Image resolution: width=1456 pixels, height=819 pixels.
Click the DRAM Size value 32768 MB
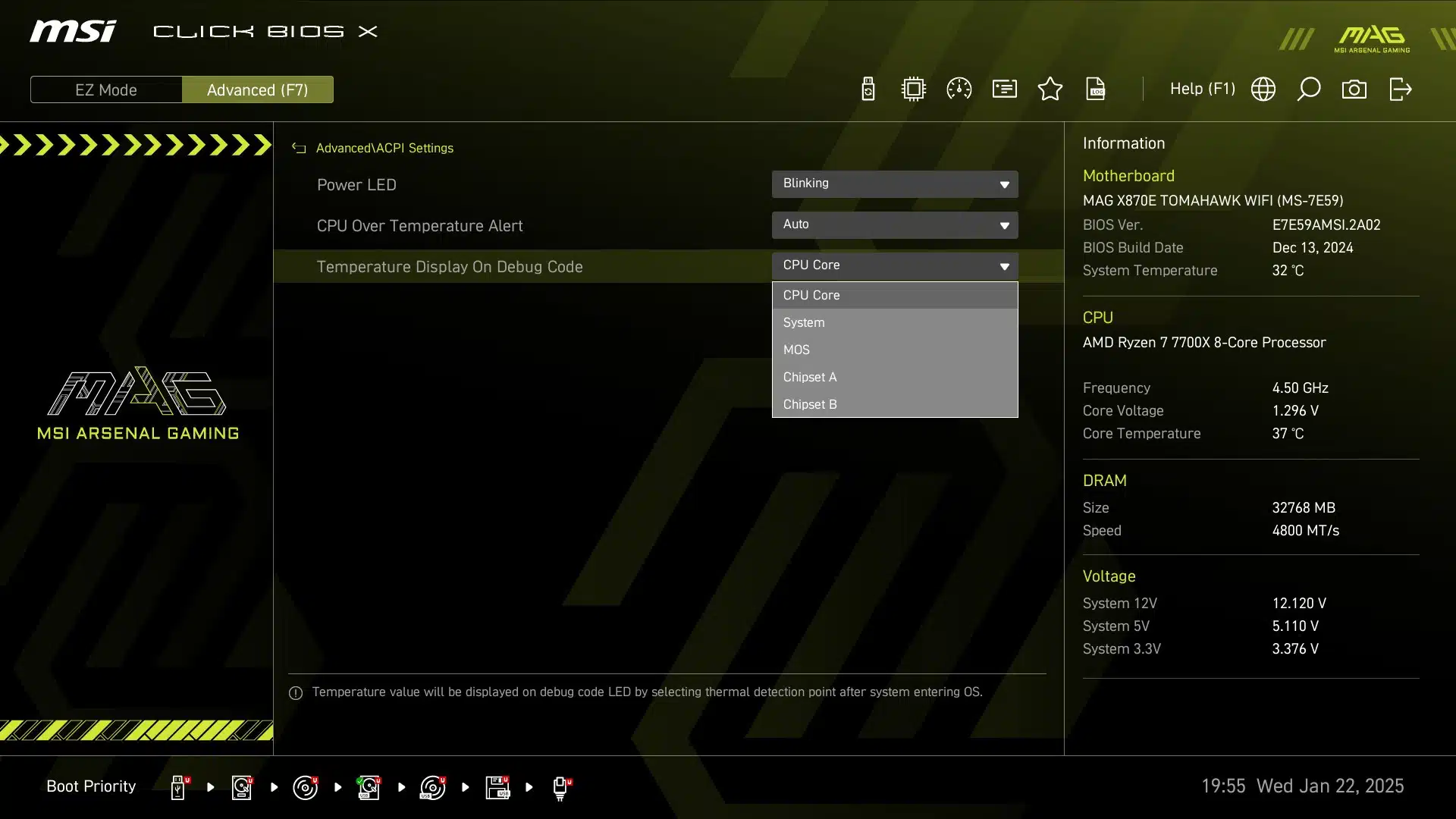coord(1304,508)
